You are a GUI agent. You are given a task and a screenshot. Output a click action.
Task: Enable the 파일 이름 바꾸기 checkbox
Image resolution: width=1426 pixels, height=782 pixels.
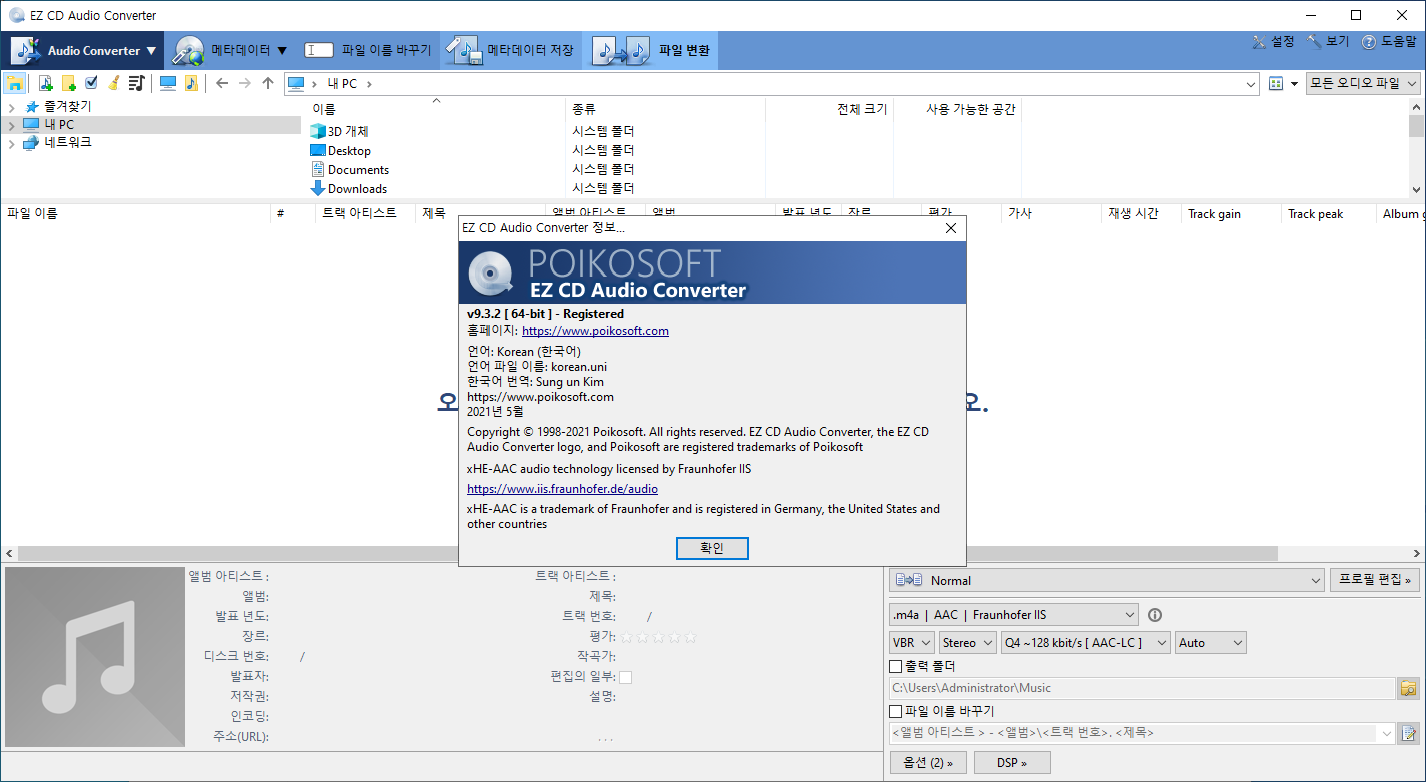[896, 711]
